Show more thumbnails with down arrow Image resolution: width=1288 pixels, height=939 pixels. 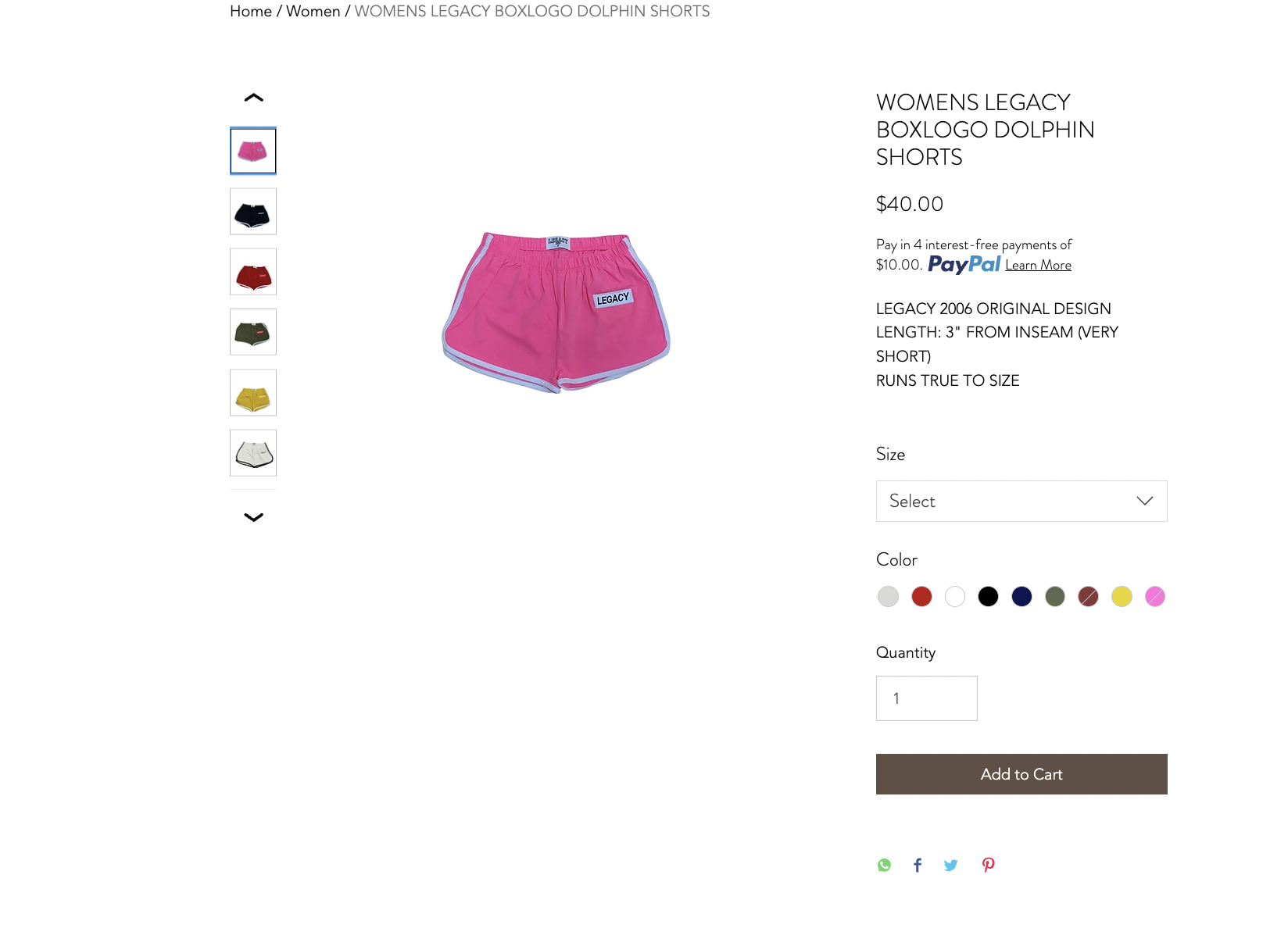pos(253,517)
